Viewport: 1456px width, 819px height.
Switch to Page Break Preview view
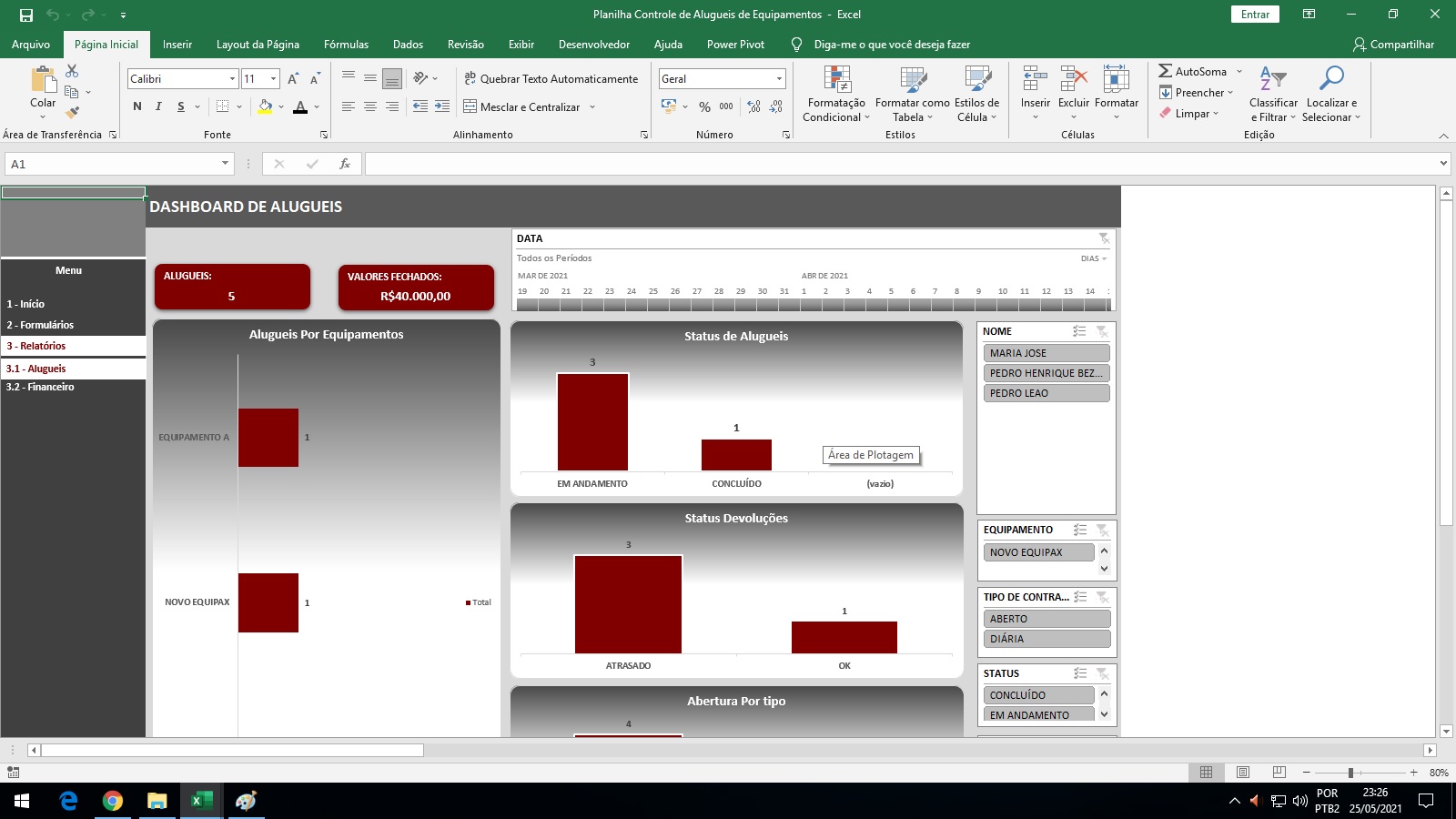pyautogui.click(x=1279, y=773)
